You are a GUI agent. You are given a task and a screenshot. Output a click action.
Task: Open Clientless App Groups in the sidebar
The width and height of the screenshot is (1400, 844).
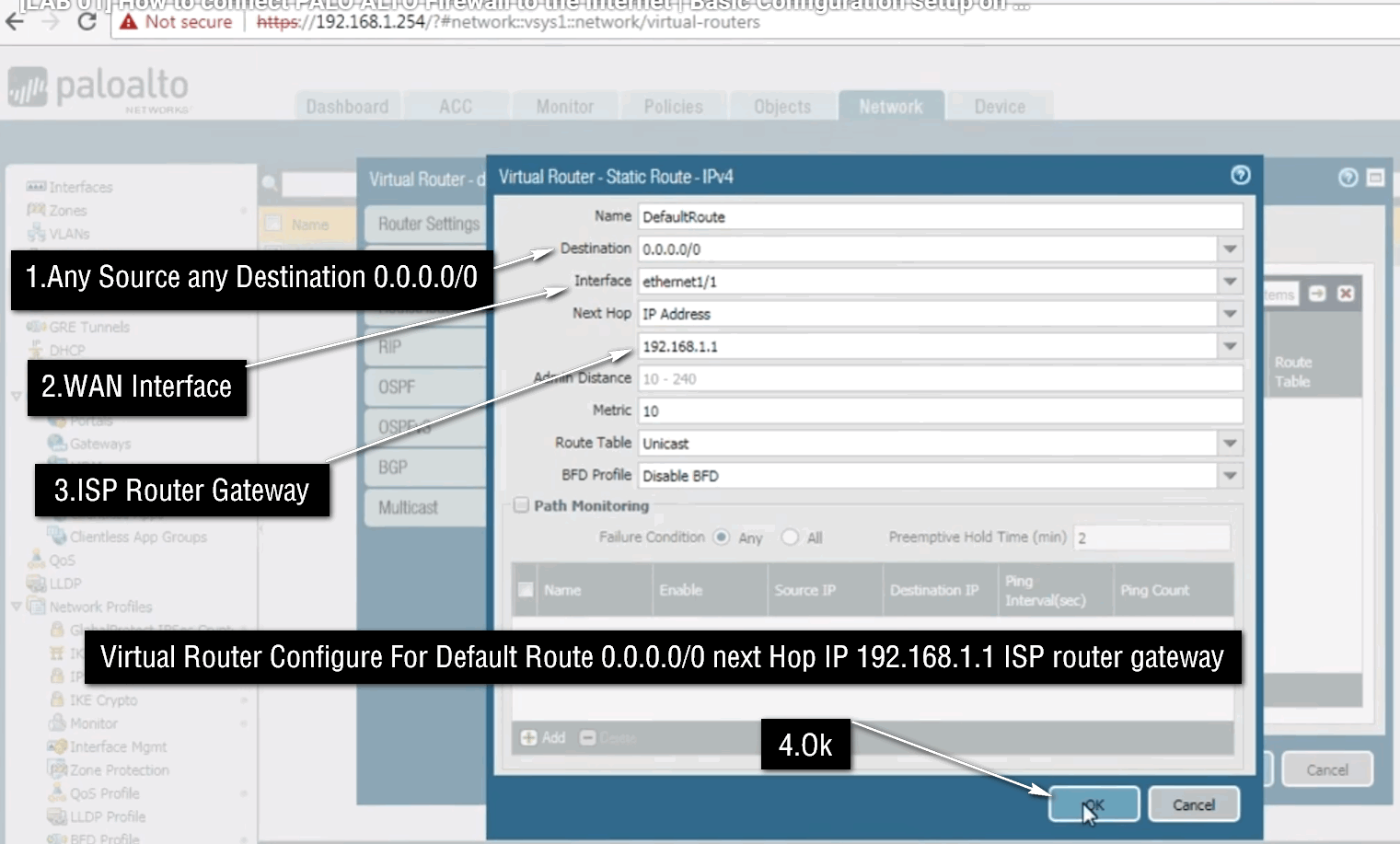click(x=138, y=537)
